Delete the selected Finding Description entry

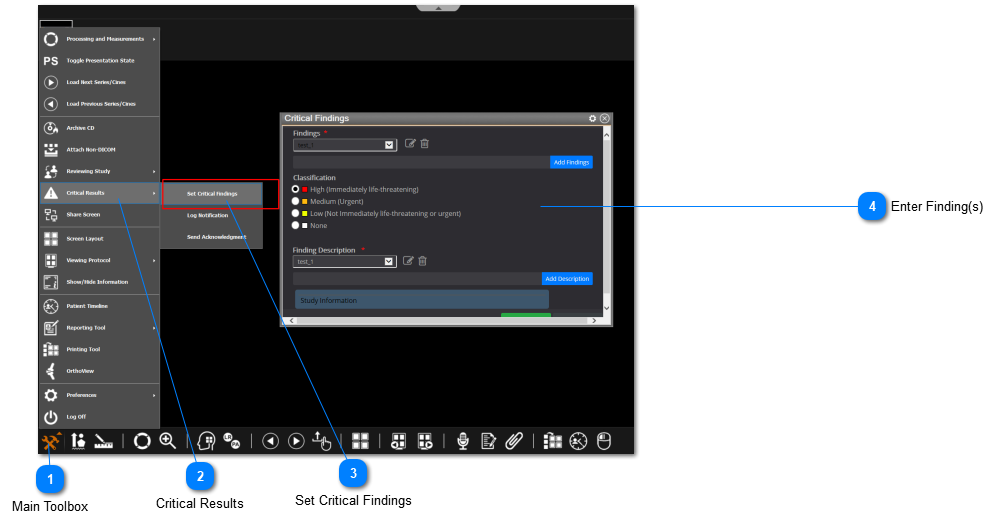[x=423, y=261]
